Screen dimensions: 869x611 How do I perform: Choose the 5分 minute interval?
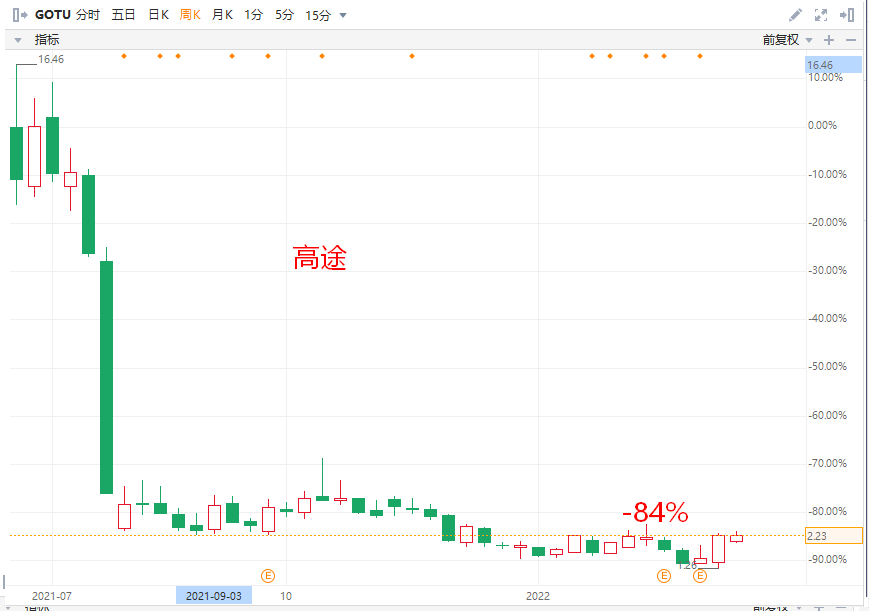click(285, 15)
